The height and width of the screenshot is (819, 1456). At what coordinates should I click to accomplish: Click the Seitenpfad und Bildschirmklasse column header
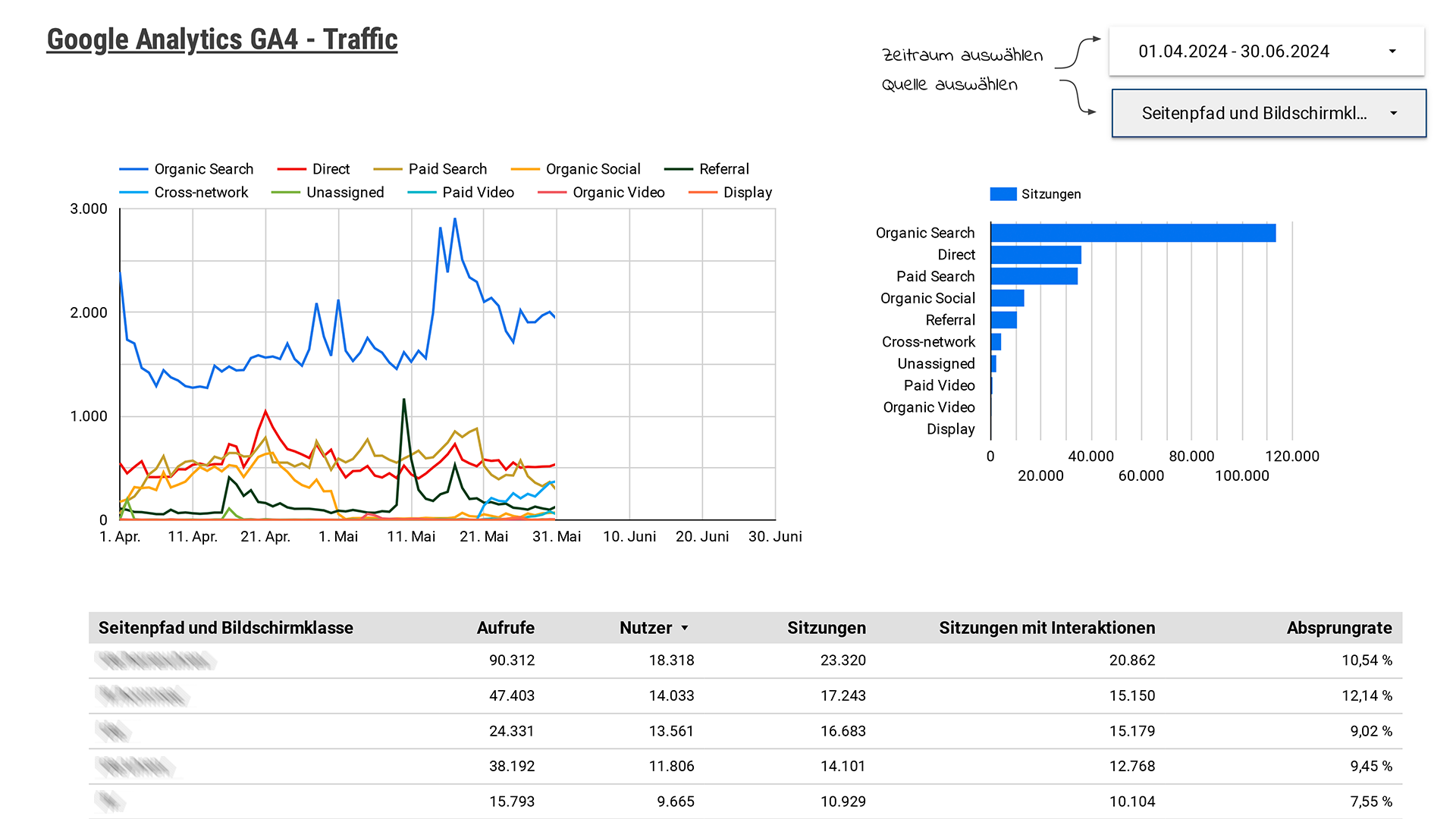pos(225,628)
